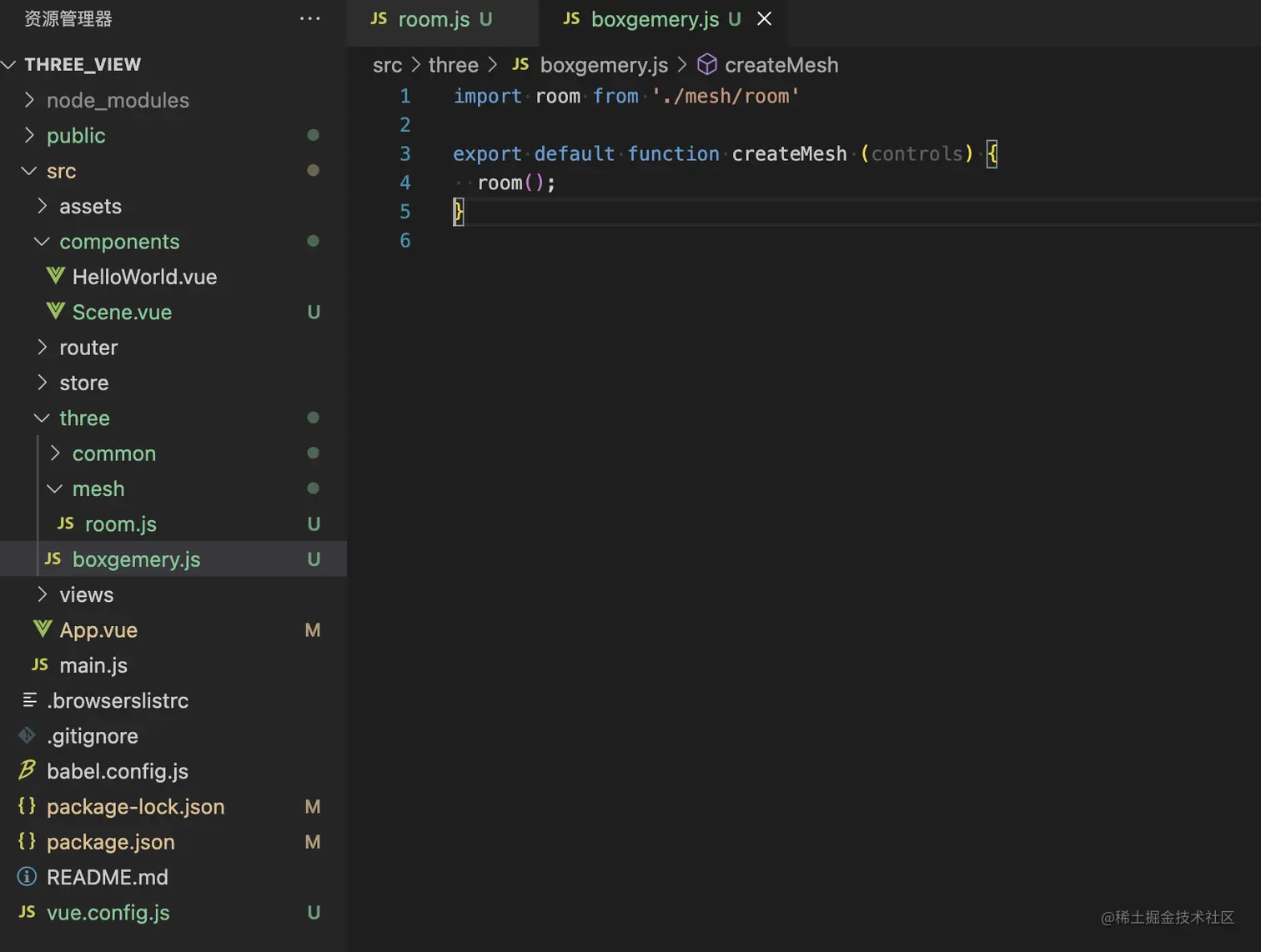Open the explorer more actions ellipsis menu
1261x952 pixels.
309,18
